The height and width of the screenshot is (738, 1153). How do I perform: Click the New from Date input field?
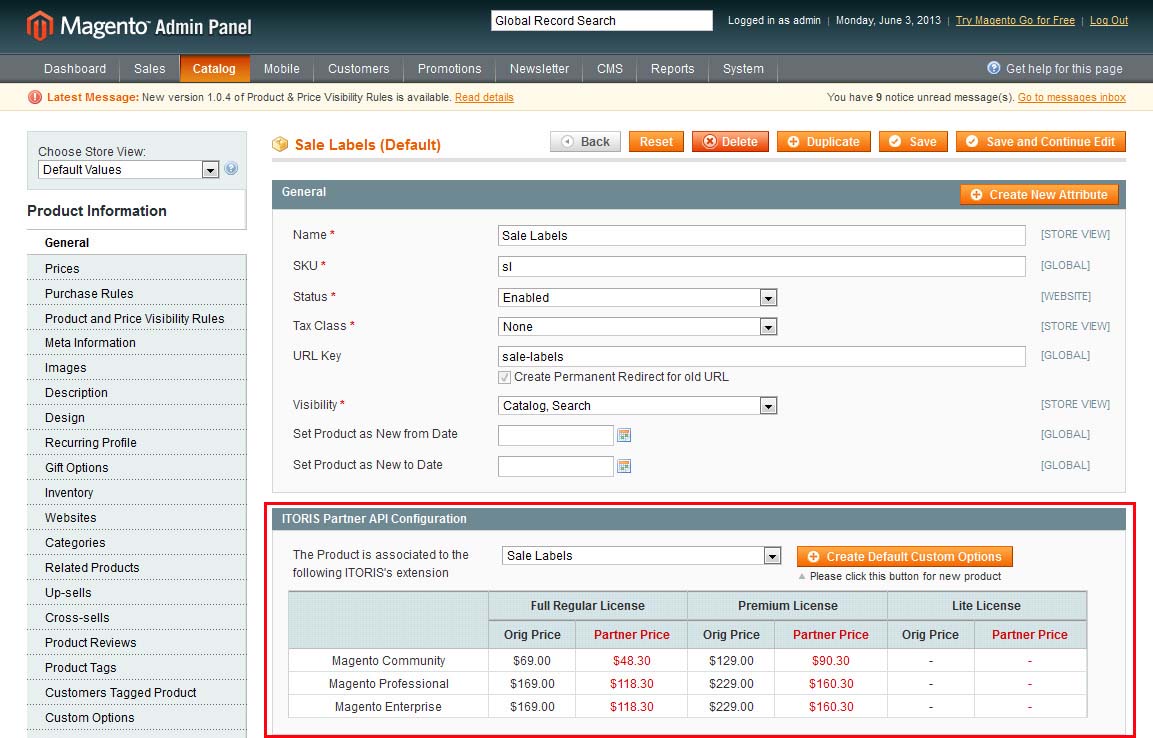coord(555,435)
